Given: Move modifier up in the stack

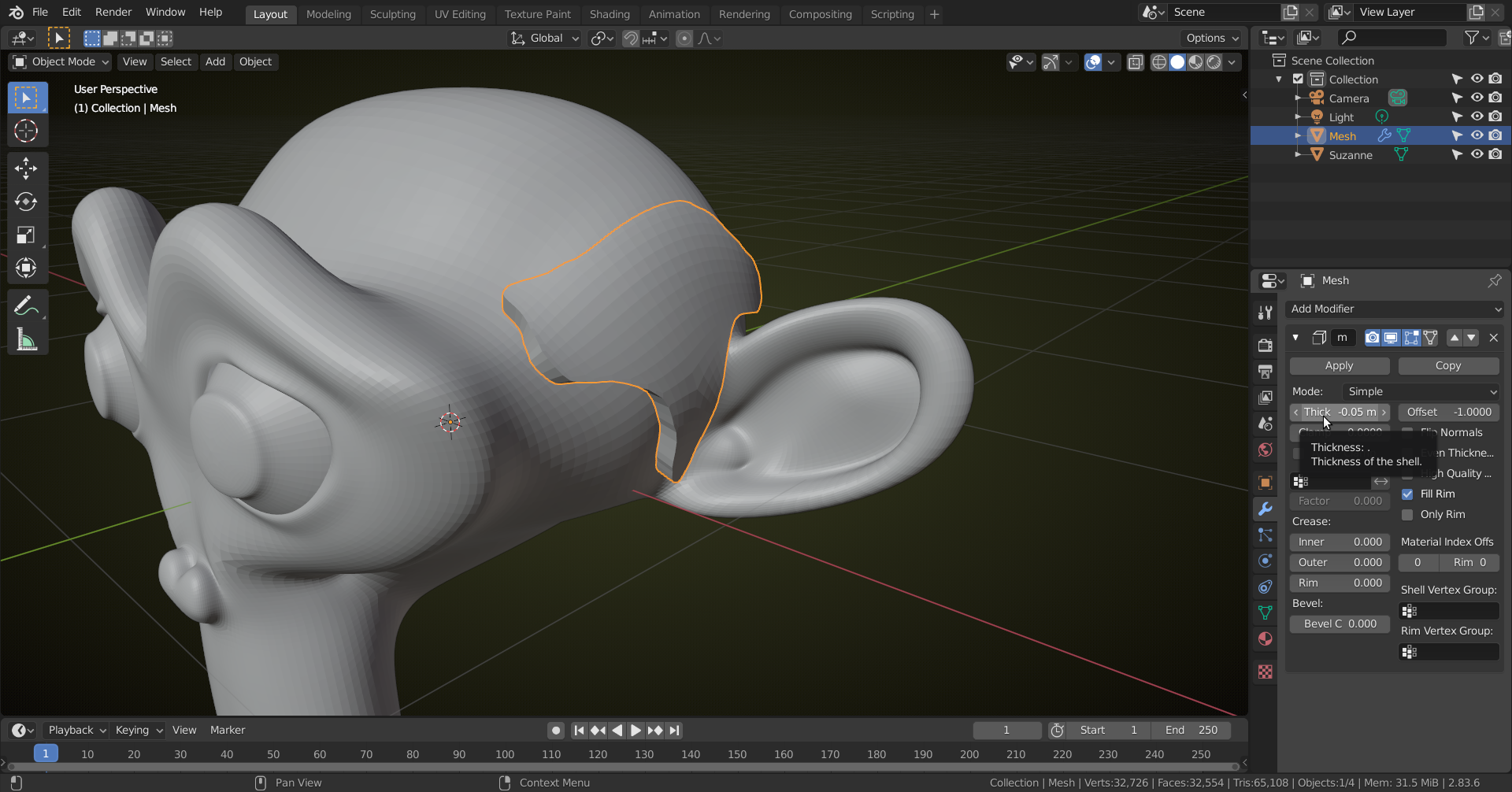Looking at the screenshot, I should coord(1455,338).
